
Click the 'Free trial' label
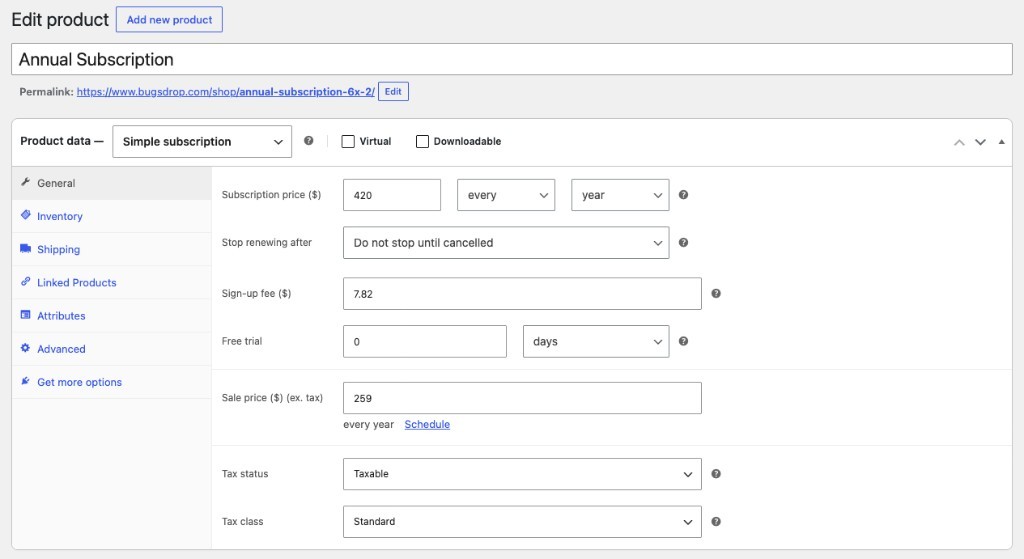tap(242, 341)
